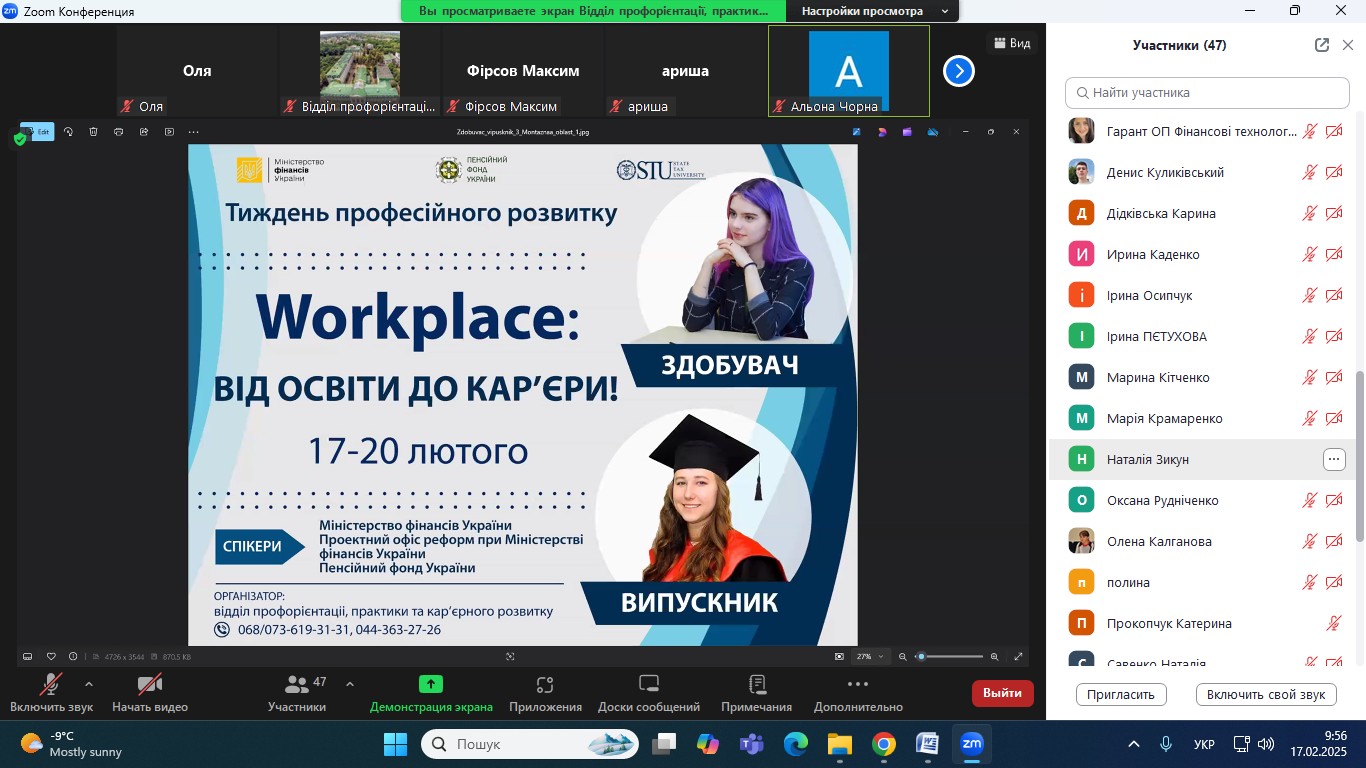Open Word from taskbar

[928, 745]
